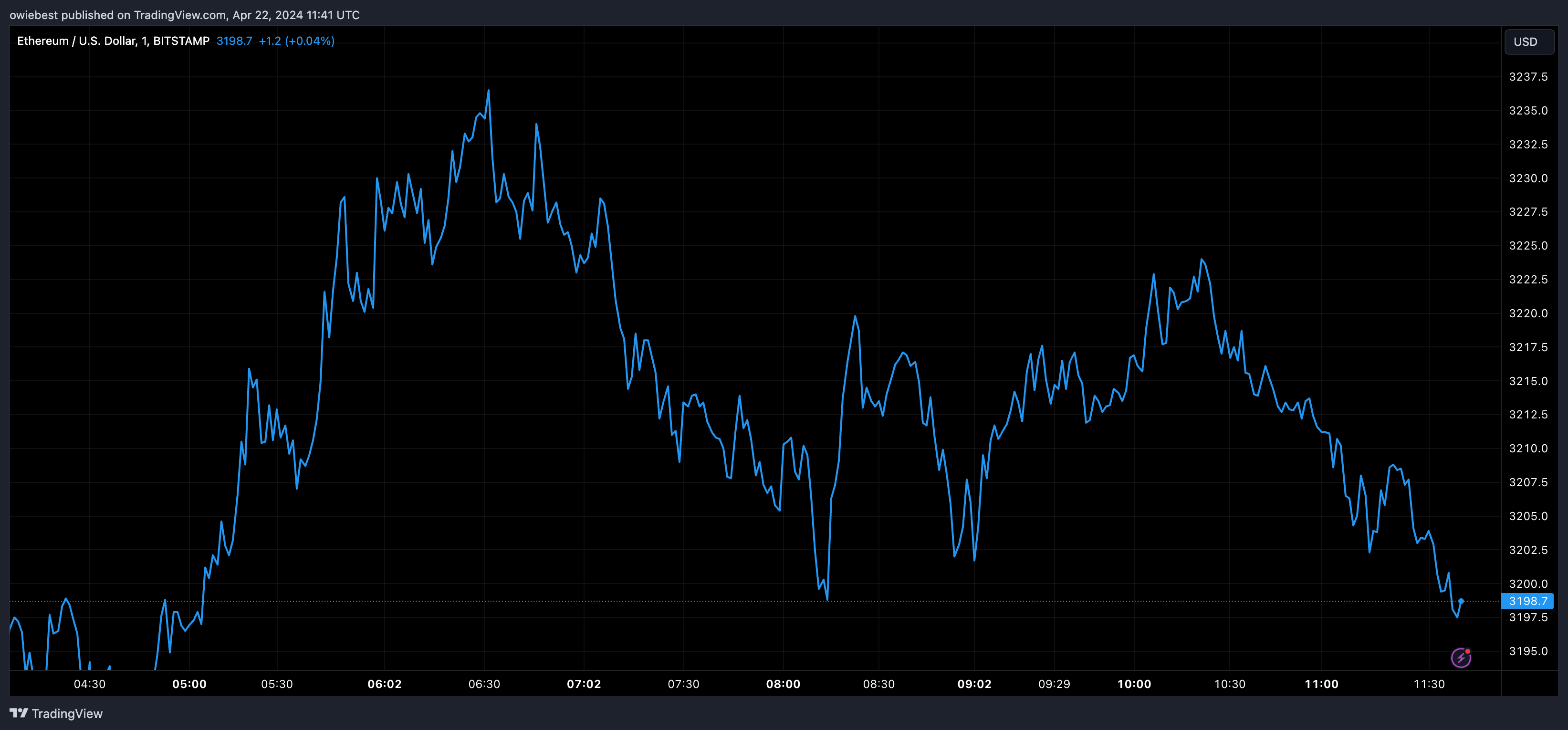Click the 06:30 time axis label
Image resolution: width=1568 pixels, height=730 pixels.
[x=484, y=684]
